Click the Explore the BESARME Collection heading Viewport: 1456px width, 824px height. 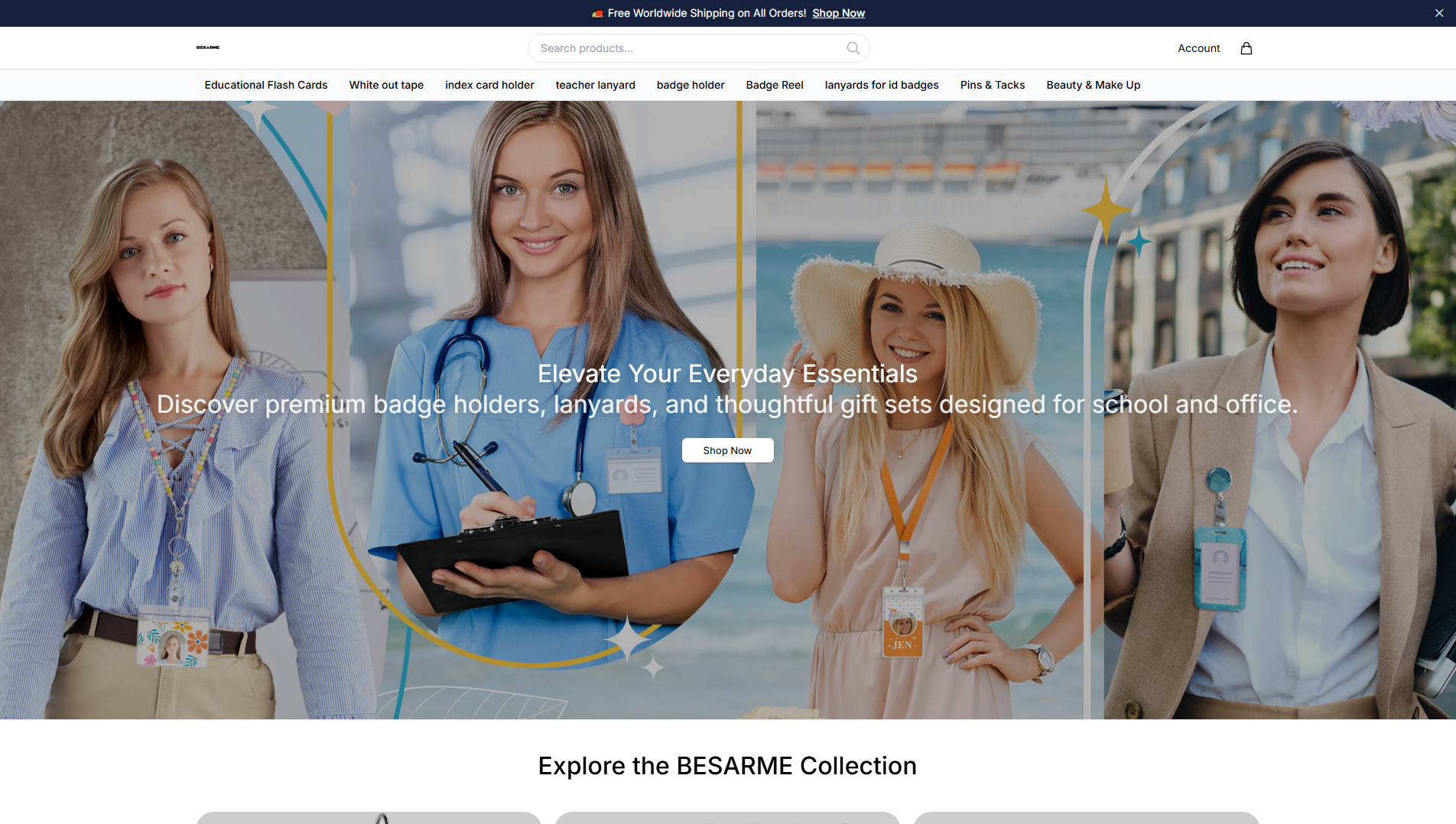(x=727, y=766)
